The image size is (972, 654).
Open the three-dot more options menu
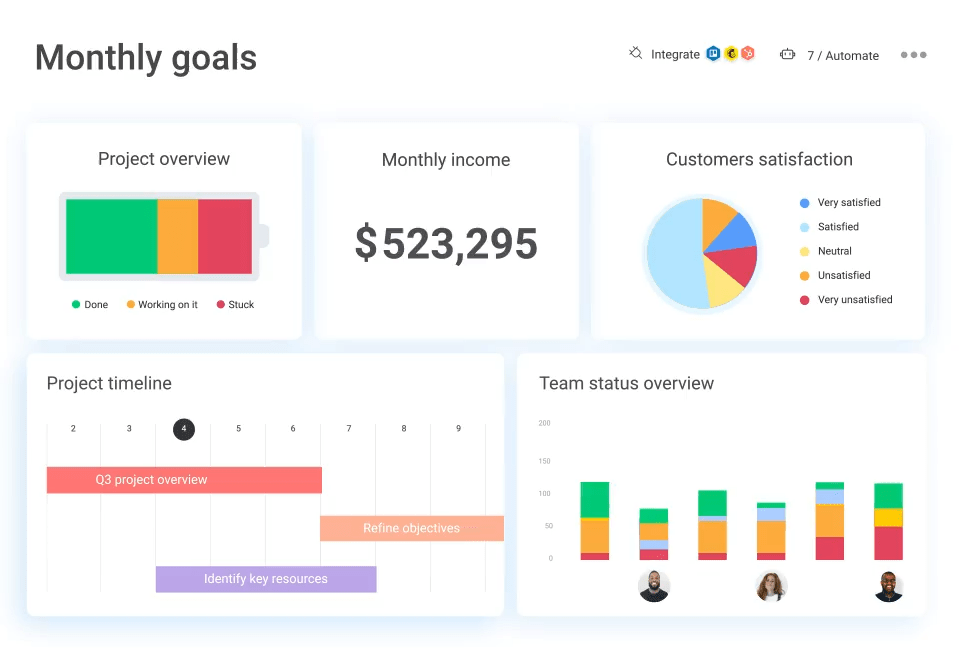(914, 55)
